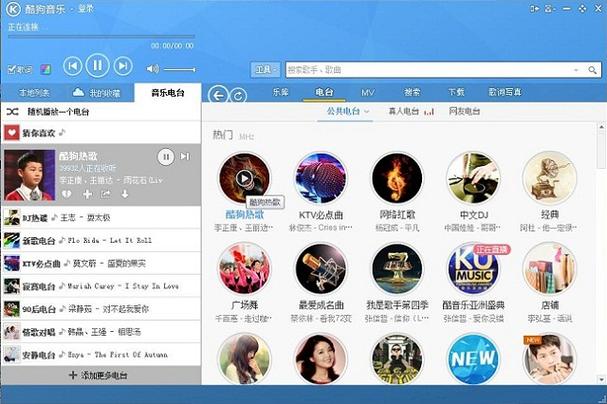
Task: Click the first title bar mode icon
Action: click(535, 9)
